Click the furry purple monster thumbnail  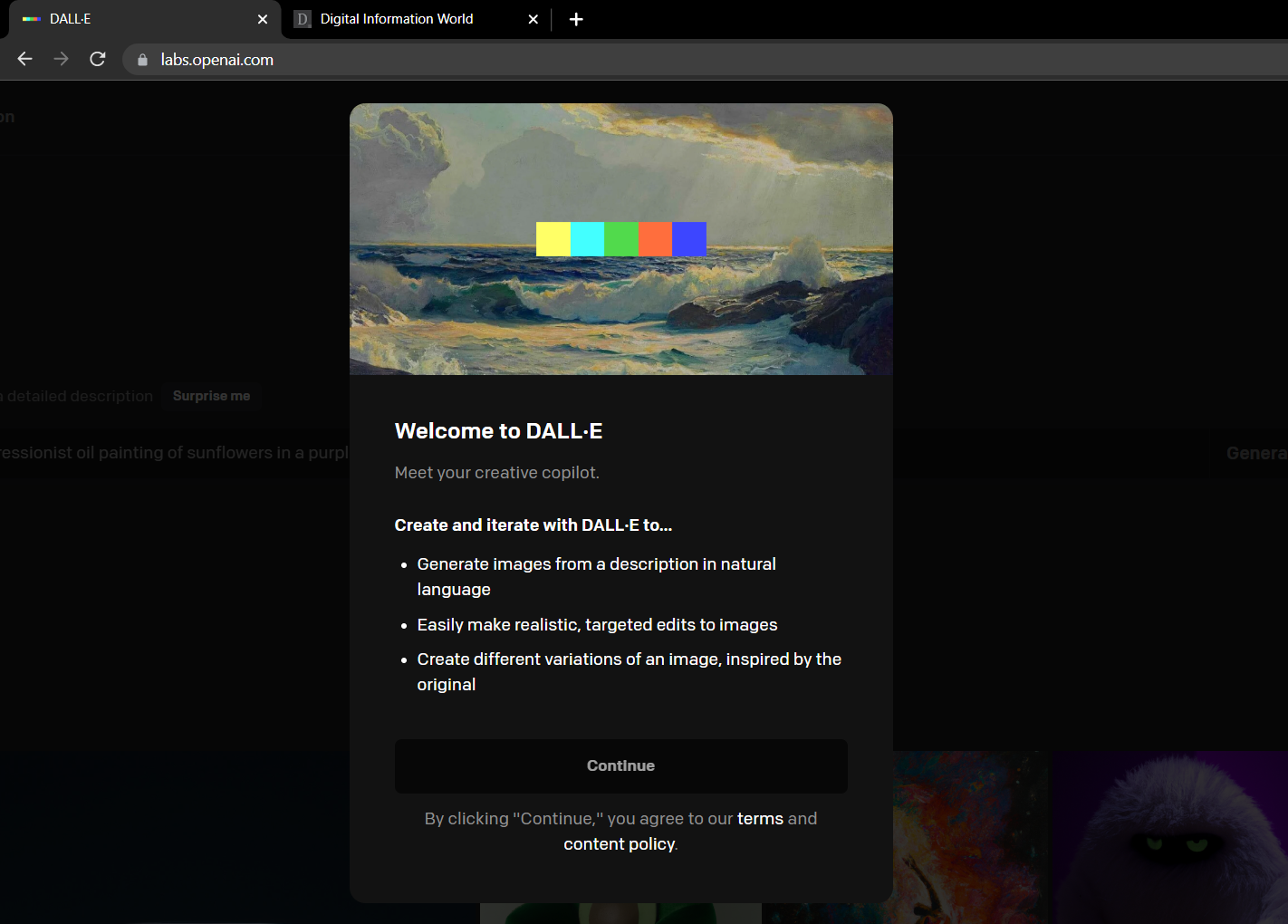click(1170, 837)
